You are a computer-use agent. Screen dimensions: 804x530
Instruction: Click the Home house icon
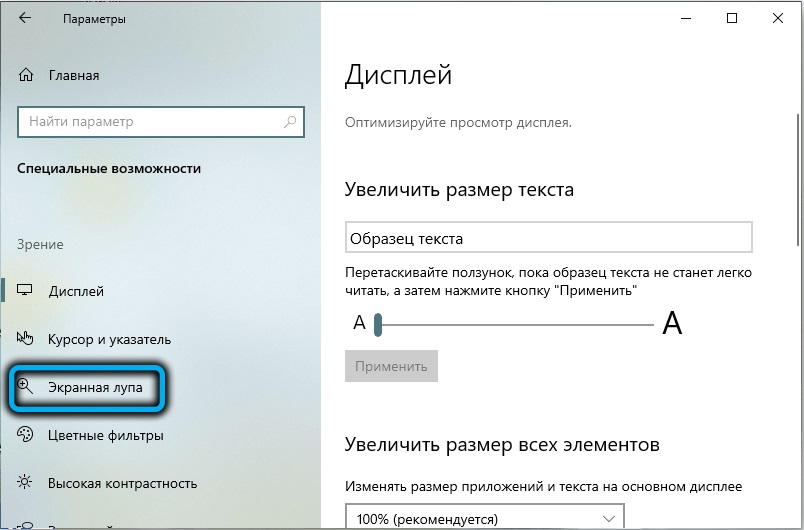[x=27, y=75]
